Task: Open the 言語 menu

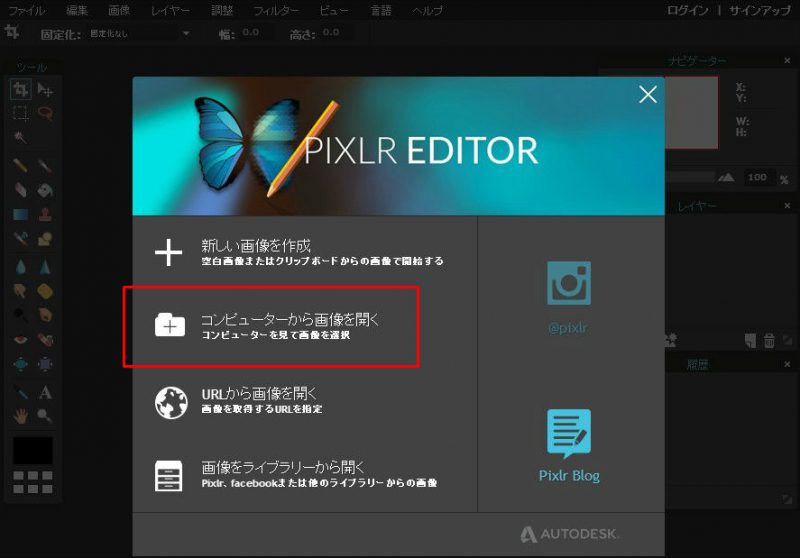Action: tap(381, 10)
